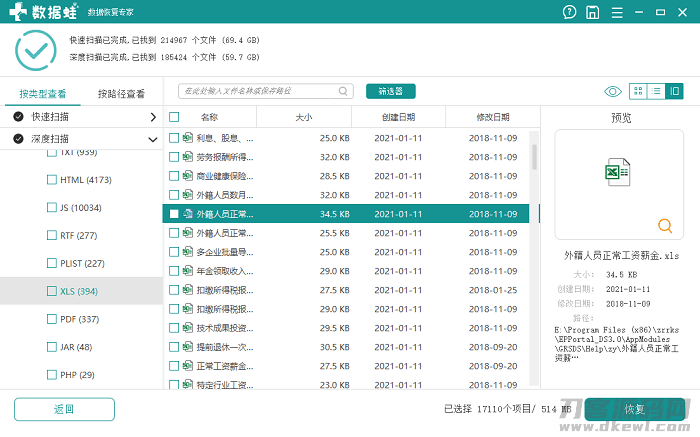Check the HTML (4173) type checkbox

pyautogui.click(x=52, y=179)
